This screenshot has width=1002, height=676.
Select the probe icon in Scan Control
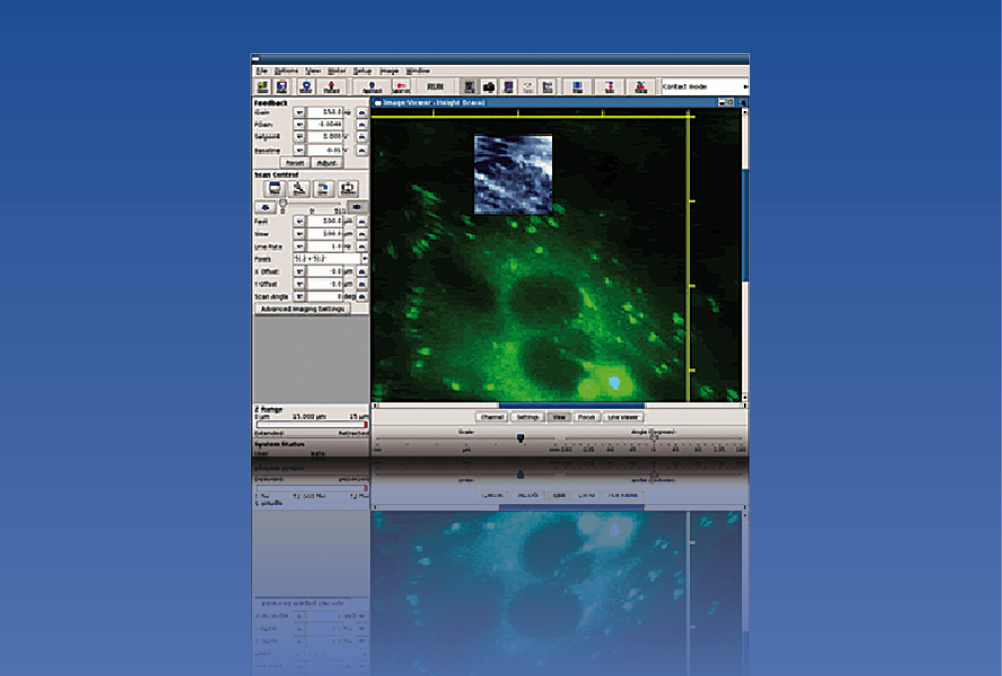tap(298, 187)
